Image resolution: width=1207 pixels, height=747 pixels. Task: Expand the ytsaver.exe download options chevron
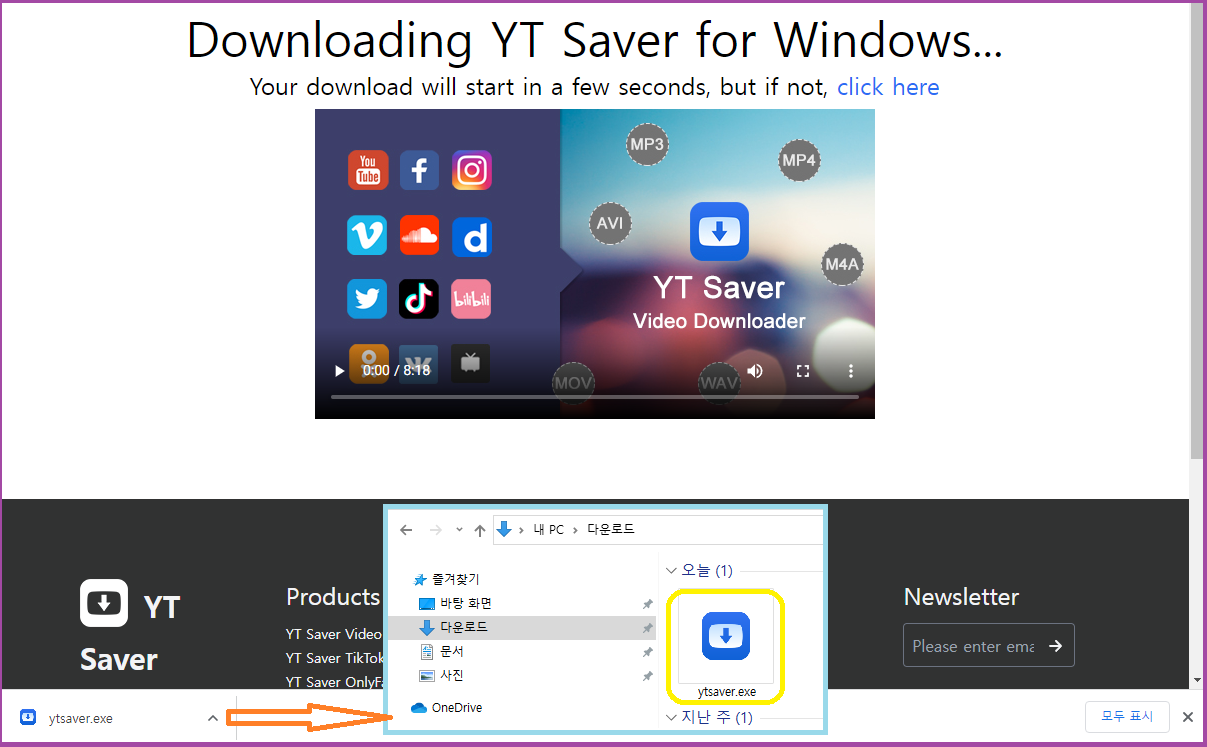(212, 718)
